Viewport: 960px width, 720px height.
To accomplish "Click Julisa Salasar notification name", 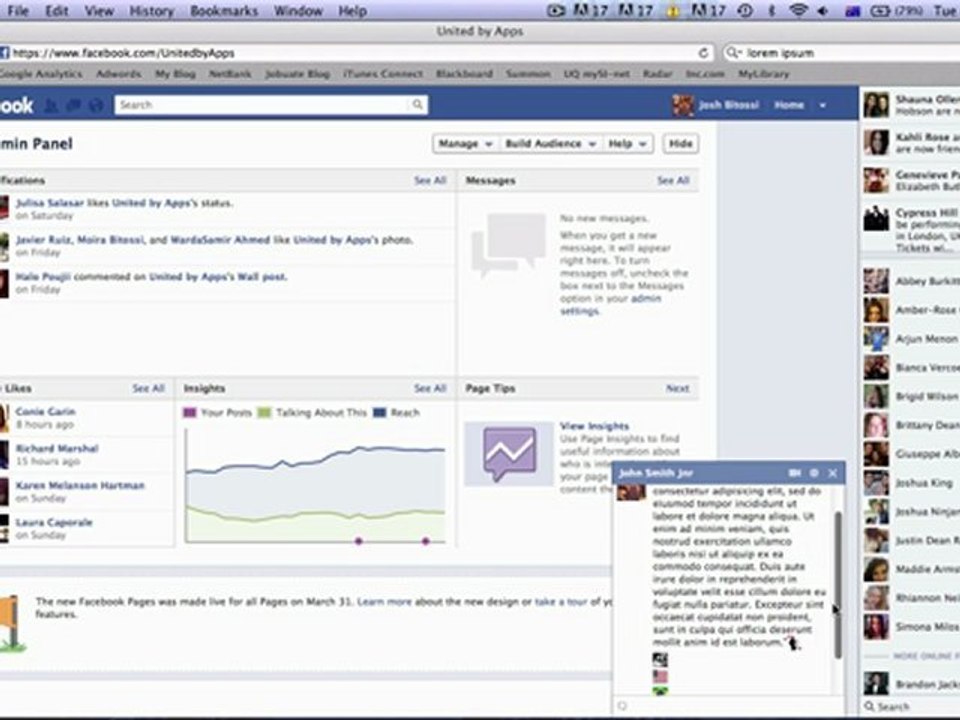I will (x=50, y=203).
